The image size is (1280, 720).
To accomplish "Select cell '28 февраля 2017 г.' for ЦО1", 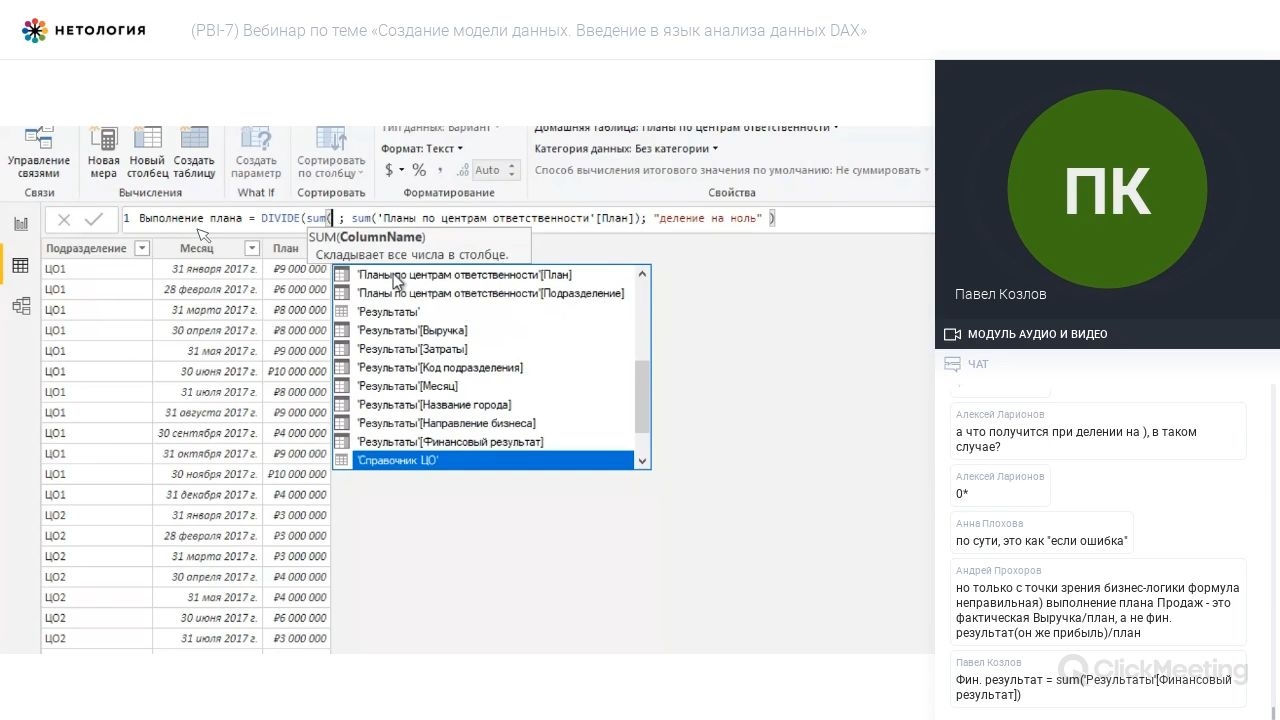I will (x=207, y=289).
